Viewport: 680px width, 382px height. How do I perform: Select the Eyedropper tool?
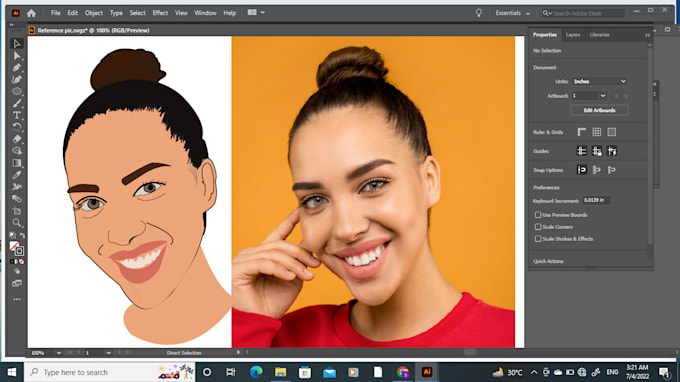[17, 175]
